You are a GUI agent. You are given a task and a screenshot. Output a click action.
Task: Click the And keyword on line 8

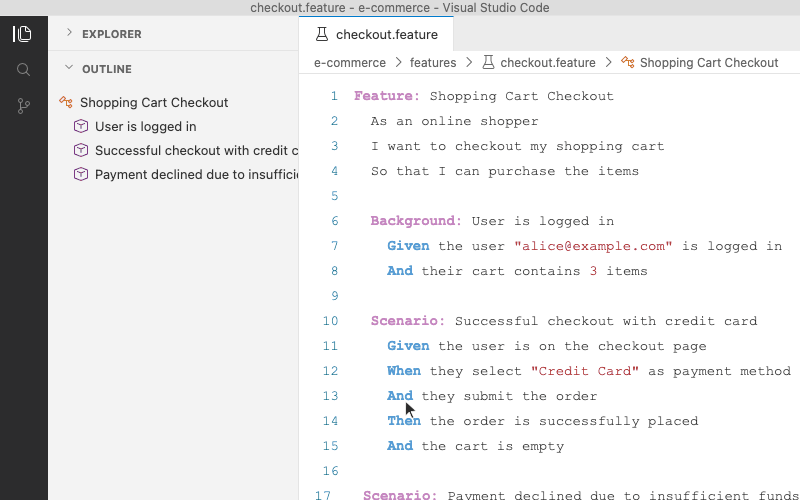399,271
